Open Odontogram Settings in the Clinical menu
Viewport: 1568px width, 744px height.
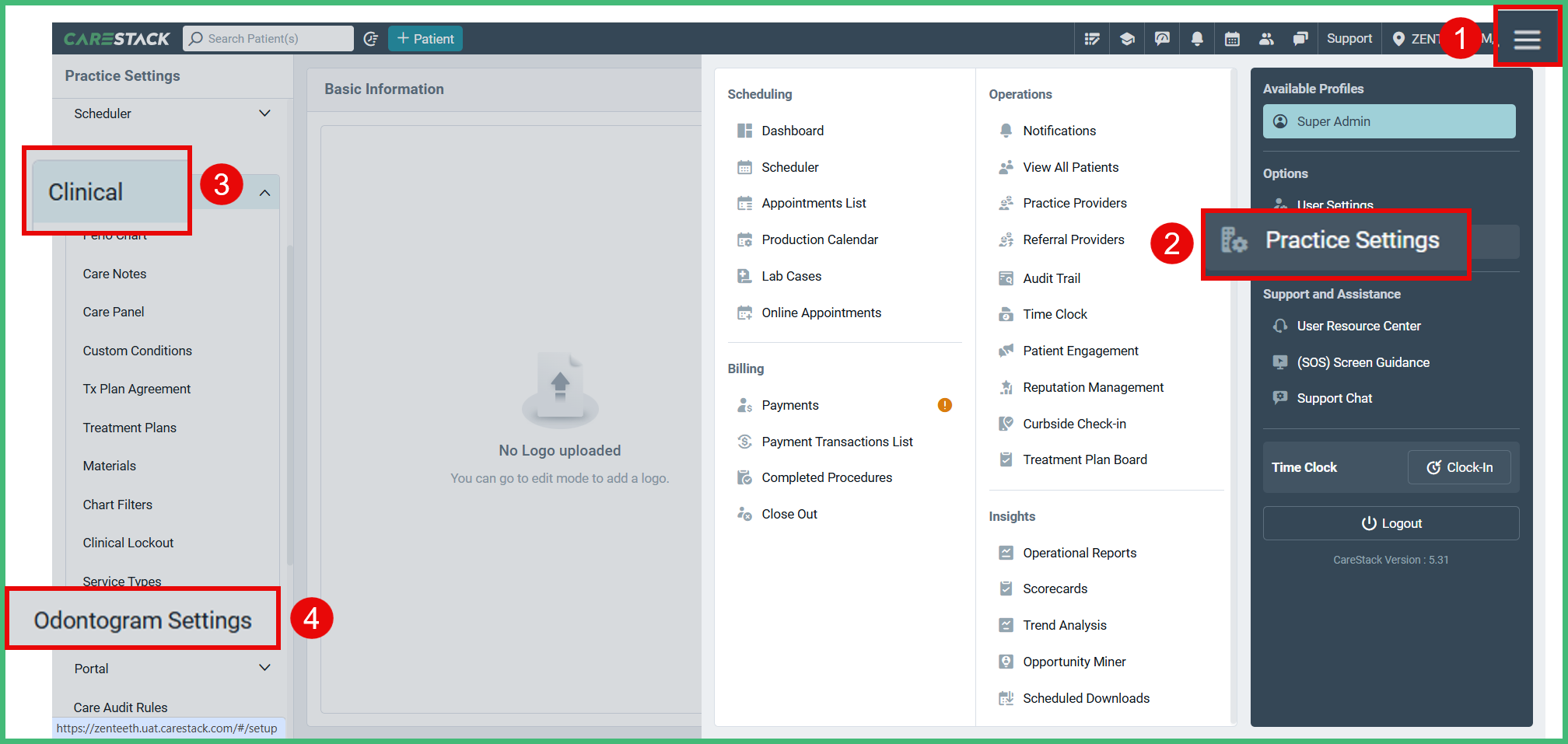pyautogui.click(x=142, y=618)
